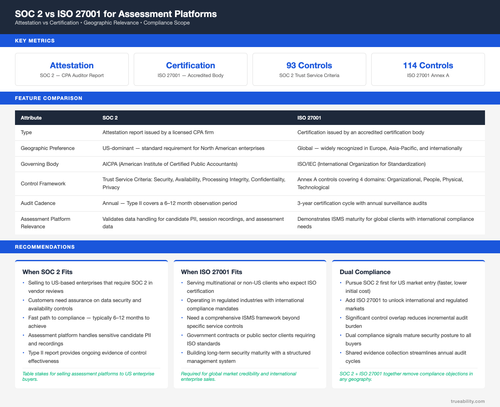The height and width of the screenshot is (407, 500).
Task: Select the '93 Controls' metric card
Action: coord(309,69)
